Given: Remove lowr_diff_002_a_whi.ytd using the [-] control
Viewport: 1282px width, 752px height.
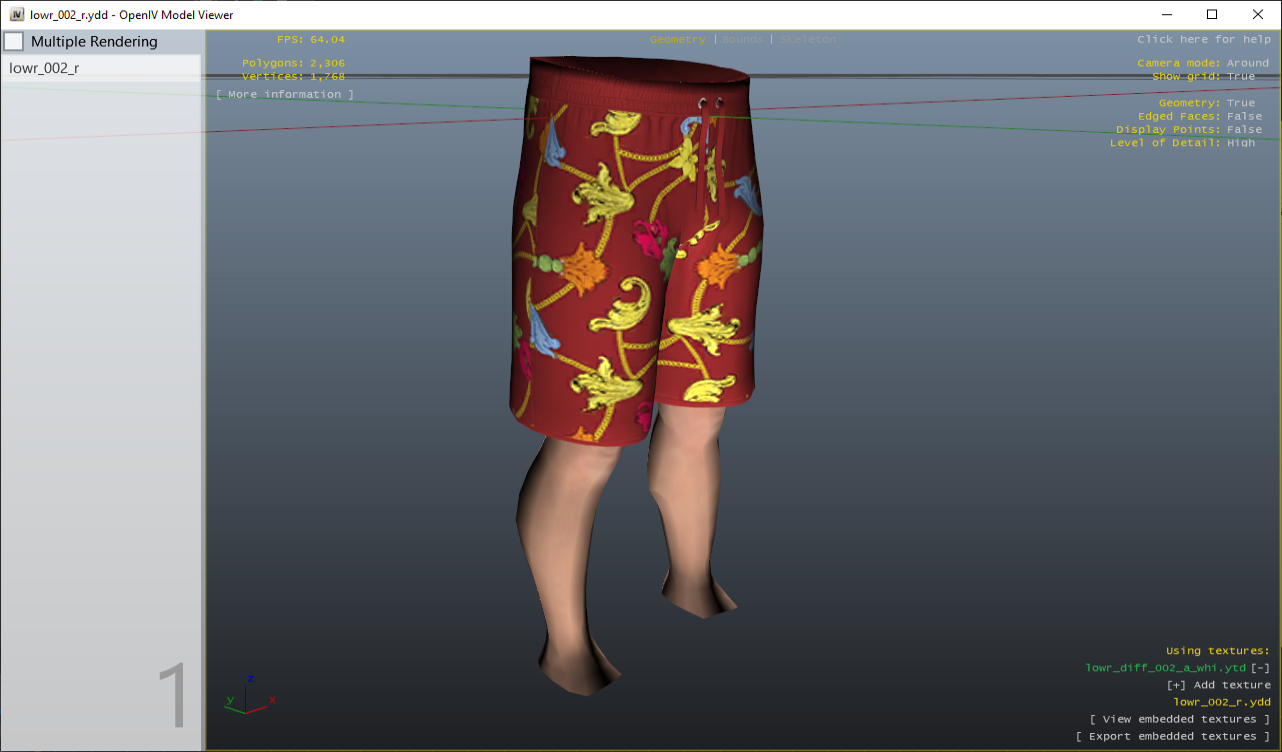Looking at the screenshot, I should pos(1260,667).
